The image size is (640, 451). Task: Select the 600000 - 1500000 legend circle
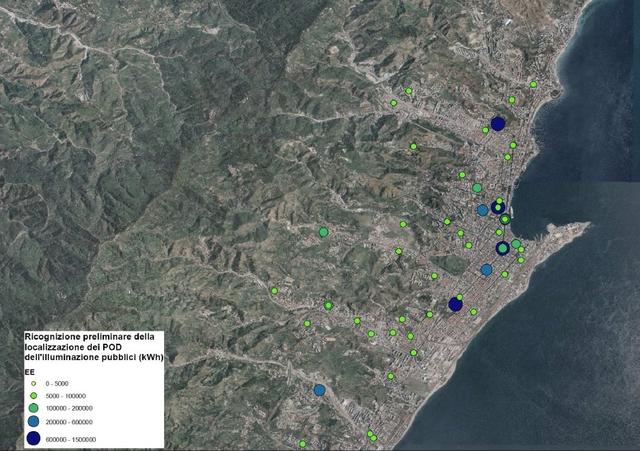32,438
